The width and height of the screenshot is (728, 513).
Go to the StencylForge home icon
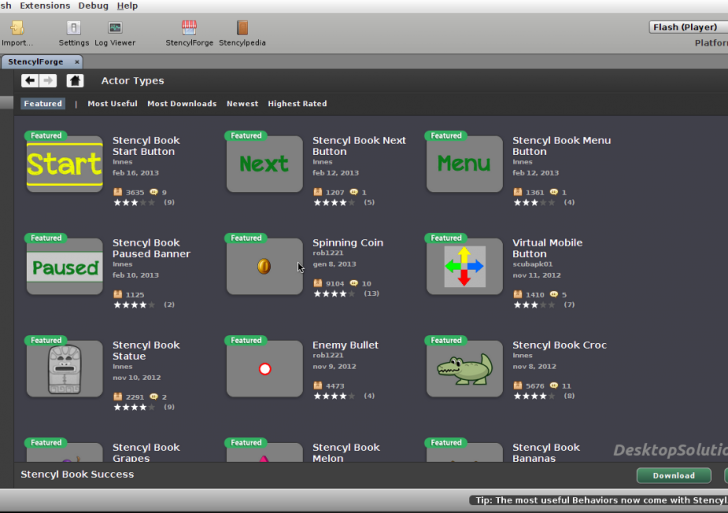tap(75, 81)
